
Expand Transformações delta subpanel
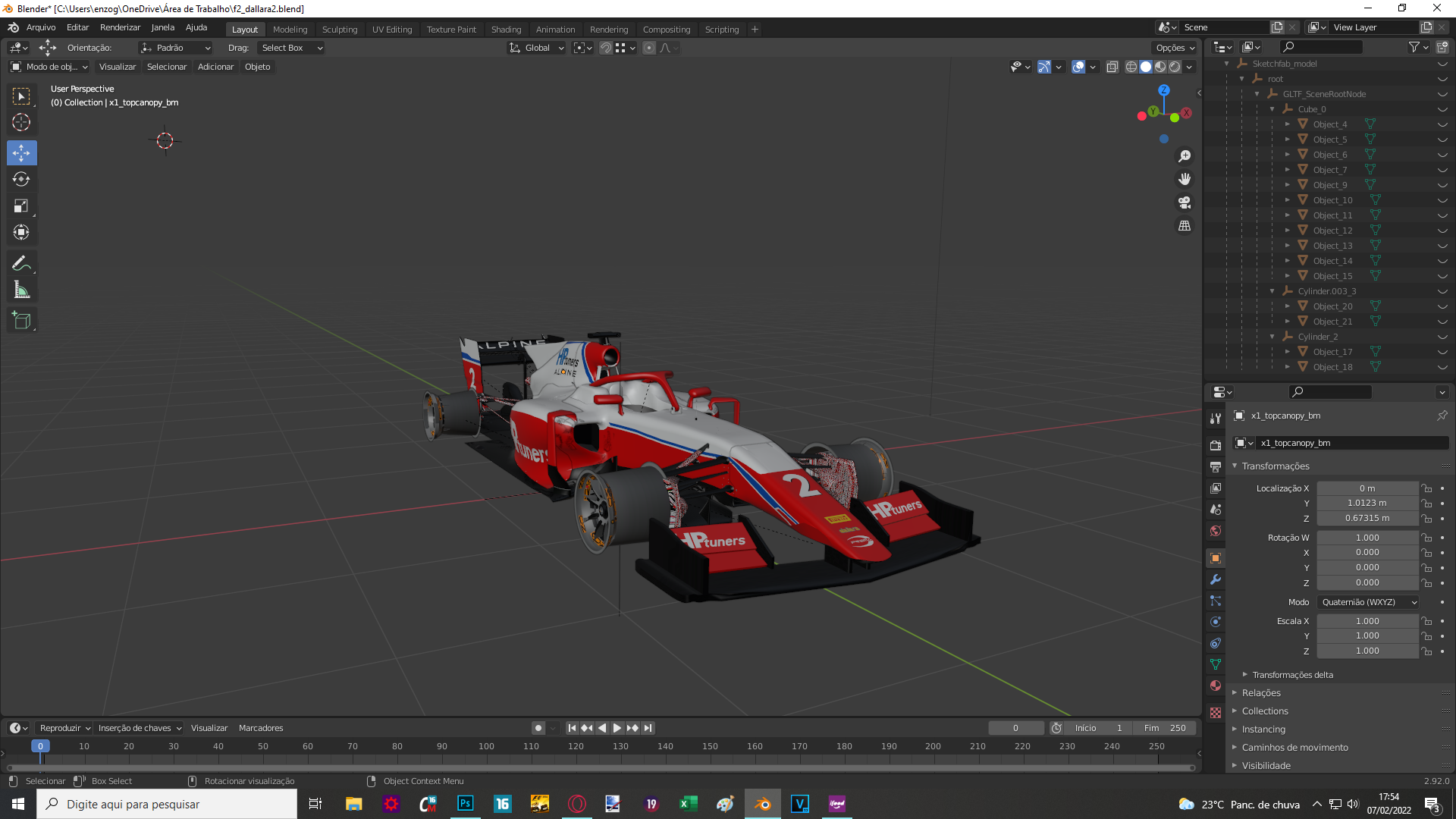(x=1292, y=675)
